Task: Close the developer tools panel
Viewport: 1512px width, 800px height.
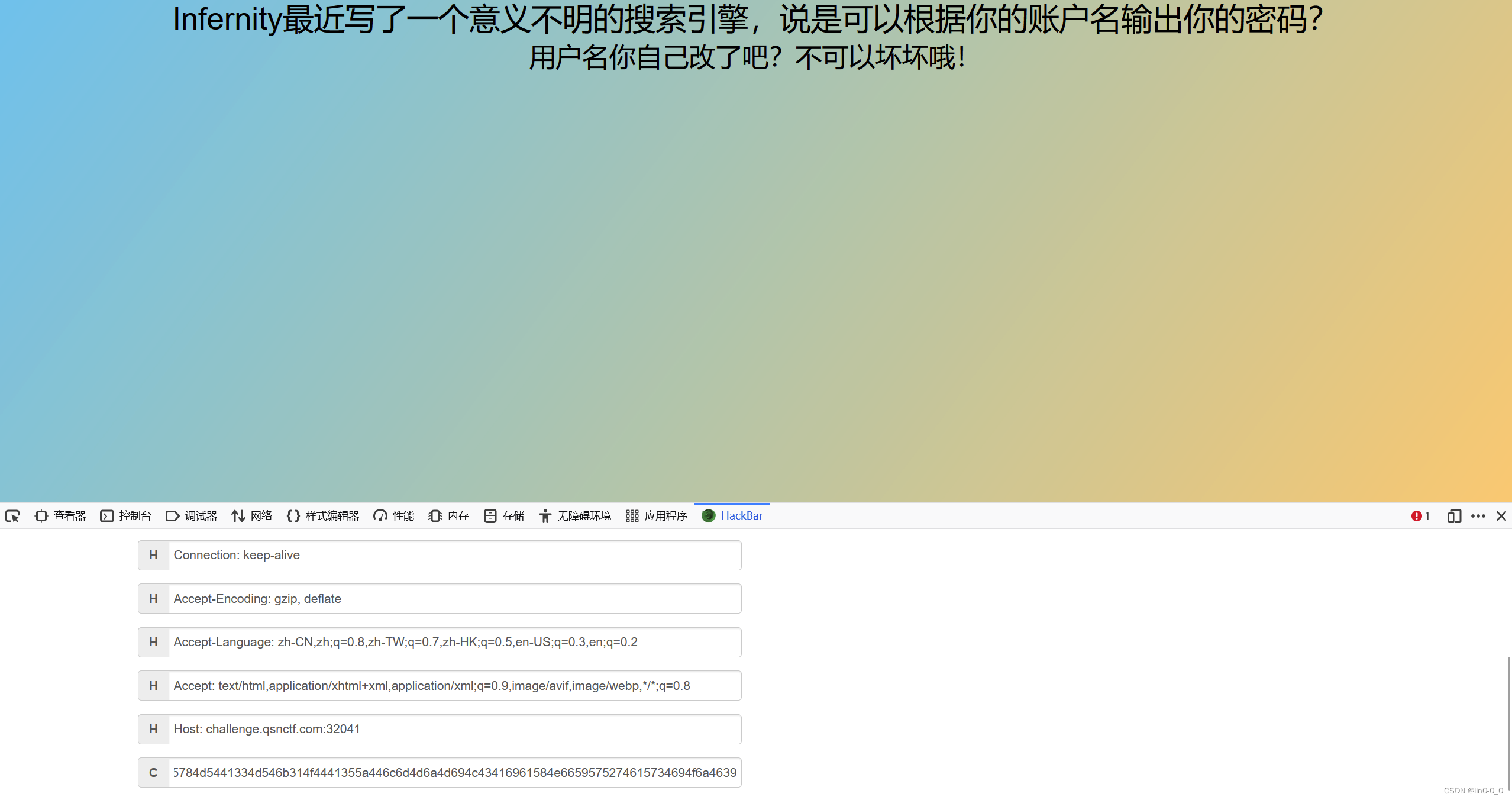Action: point(1501,516)
